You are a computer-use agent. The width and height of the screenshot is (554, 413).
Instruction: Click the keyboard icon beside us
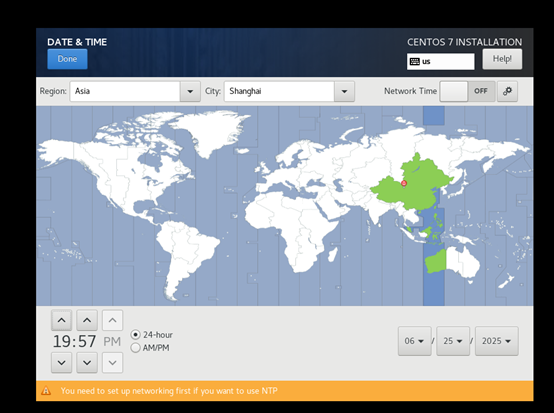click(415, 62)
